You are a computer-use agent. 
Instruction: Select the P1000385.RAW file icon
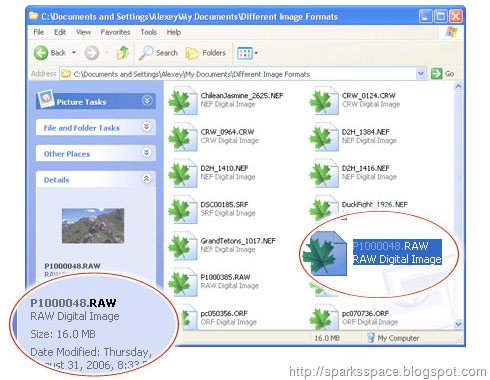pyautogui.click(x=183, y=282)
